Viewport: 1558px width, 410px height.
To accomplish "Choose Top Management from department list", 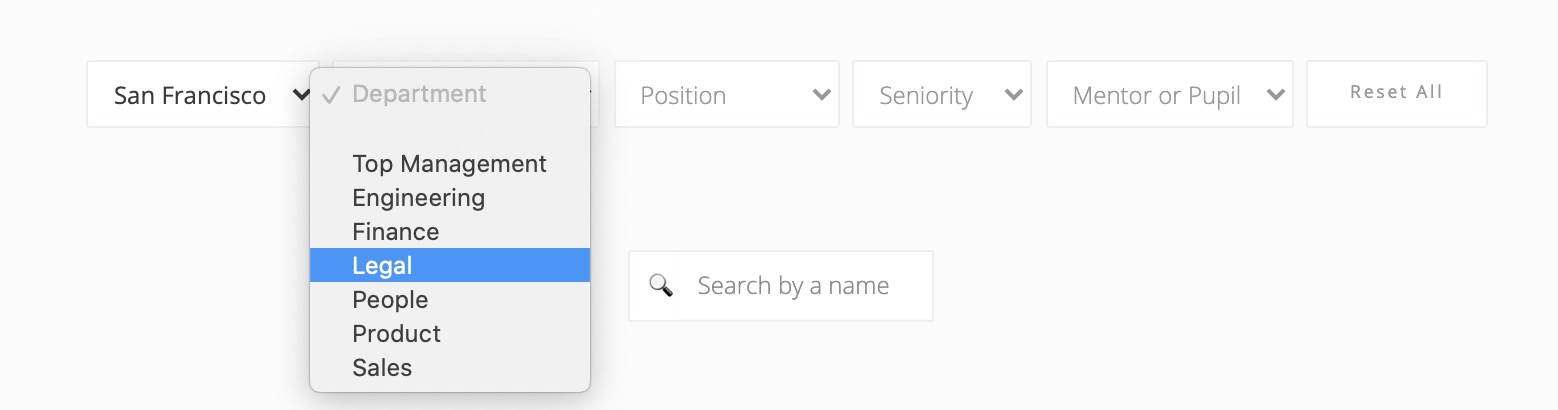I will (450, 163).
